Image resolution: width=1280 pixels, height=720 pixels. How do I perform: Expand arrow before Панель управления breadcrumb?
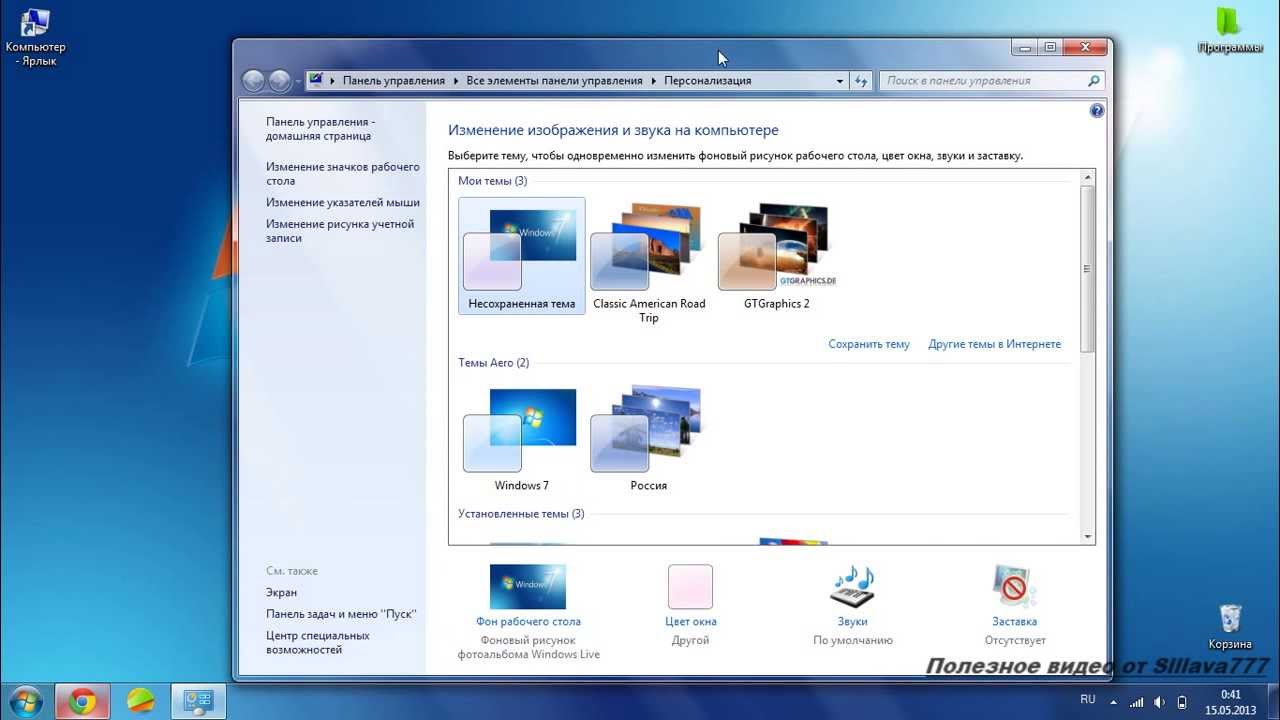pos(332,81)
